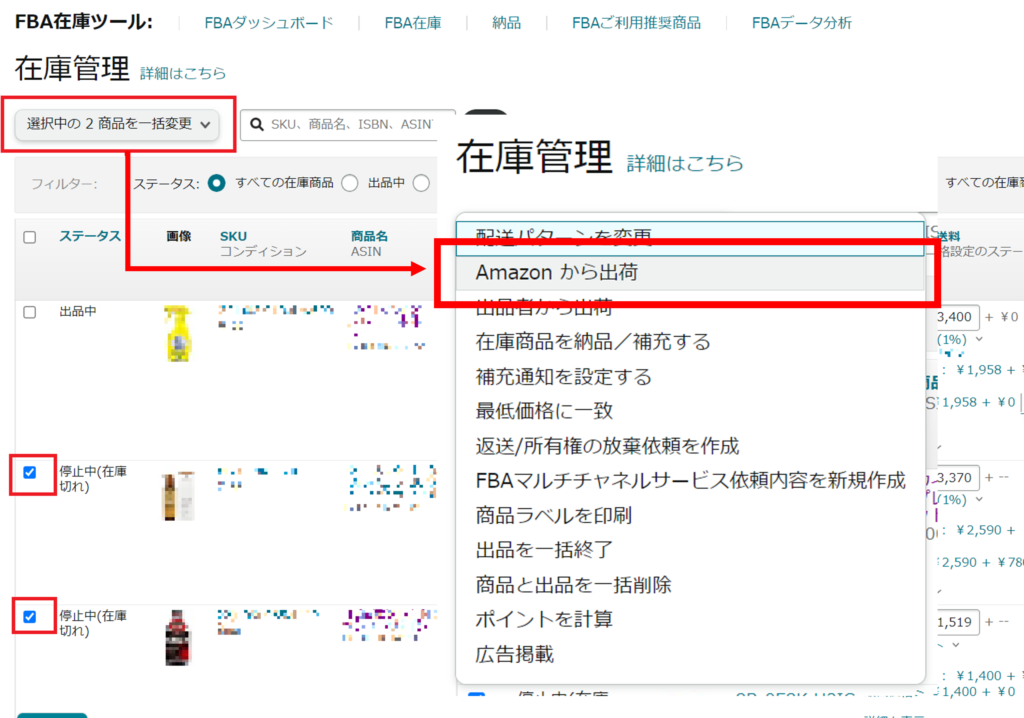The height and width of the screenshot is (718, 1024).
Task: Edit the 3,370 price field
Action: point(957,478)
